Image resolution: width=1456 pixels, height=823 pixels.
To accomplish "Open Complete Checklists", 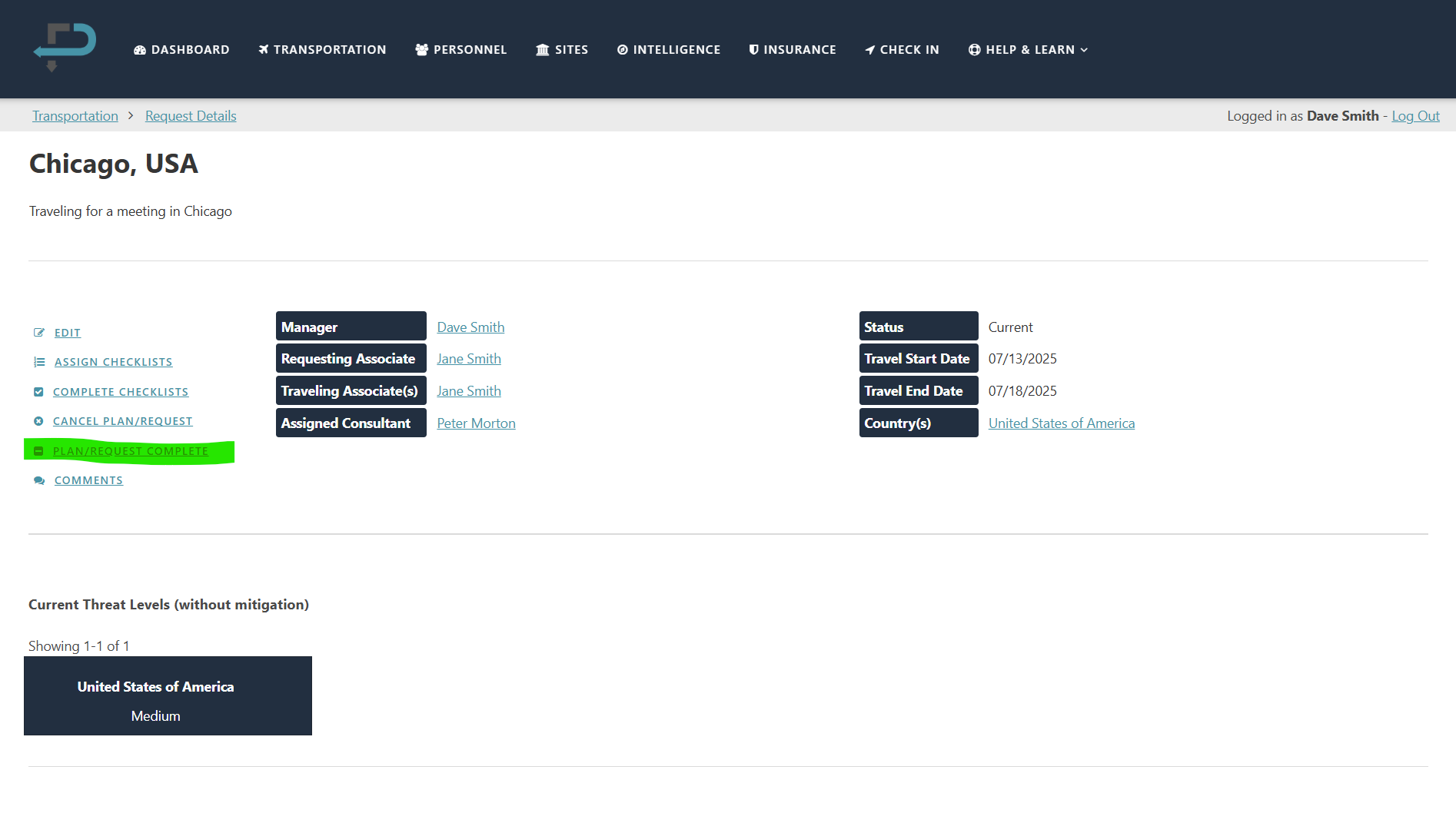I will pos(121,392).
